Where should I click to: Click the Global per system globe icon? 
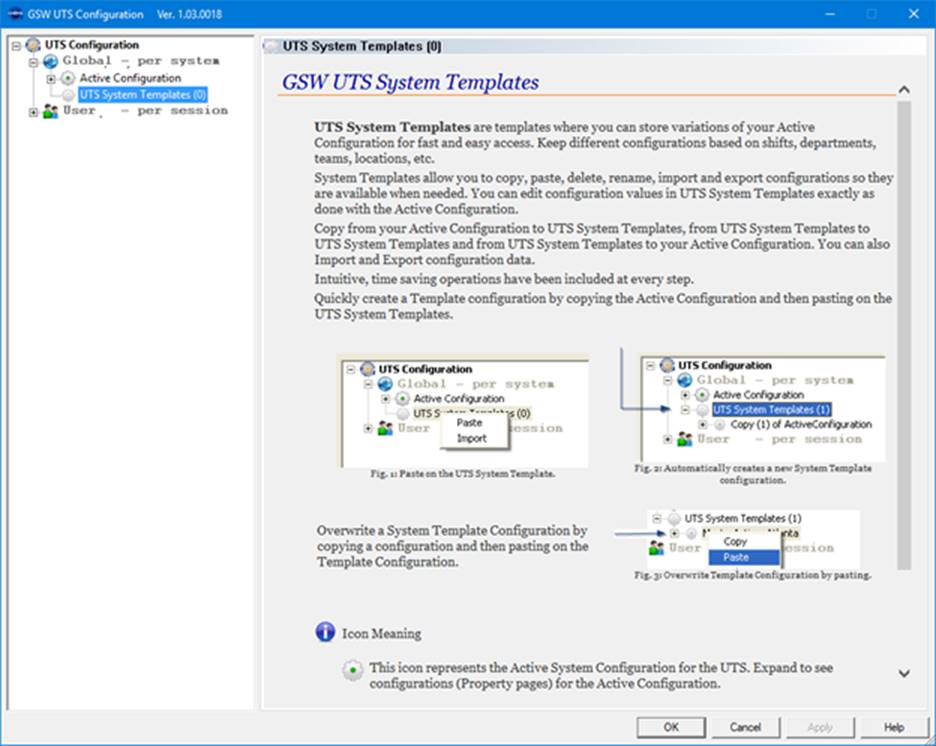[51, 61]
